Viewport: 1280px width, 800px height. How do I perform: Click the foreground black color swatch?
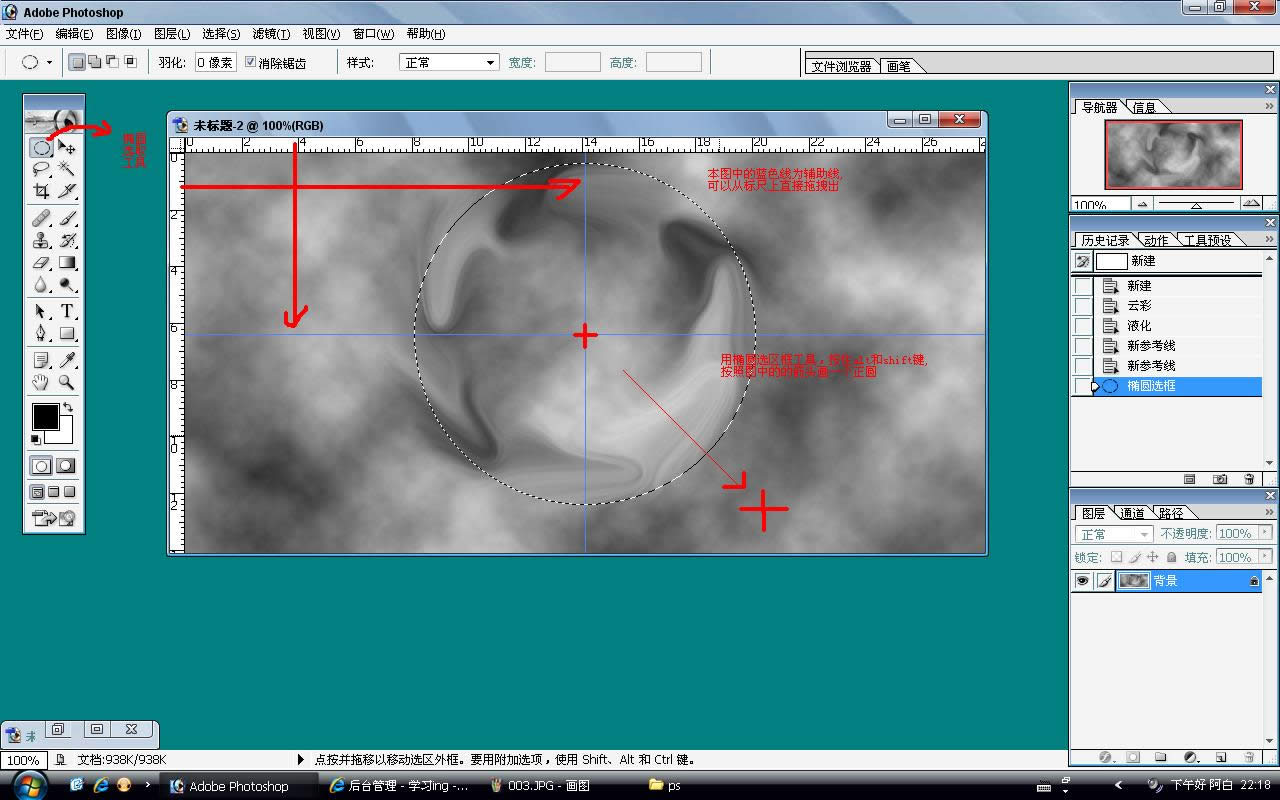(x=45, y=417)
